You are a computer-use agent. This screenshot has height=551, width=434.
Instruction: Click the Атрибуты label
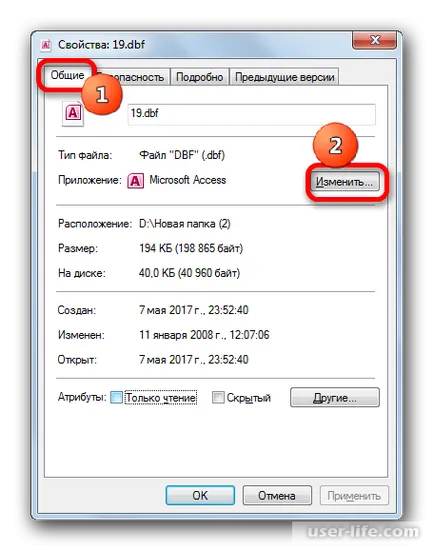point(82,397)
